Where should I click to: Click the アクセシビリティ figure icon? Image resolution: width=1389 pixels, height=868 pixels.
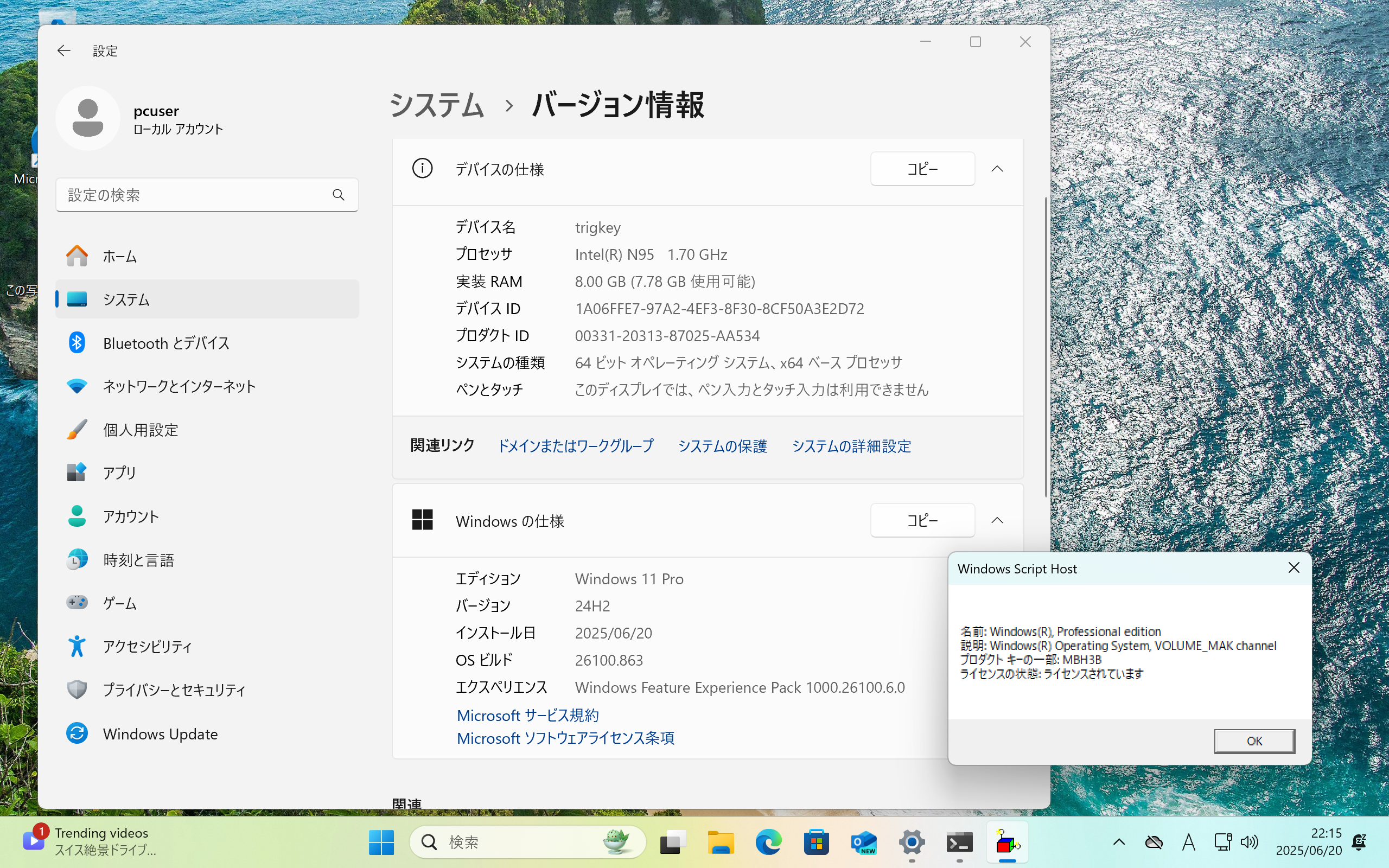77,646
